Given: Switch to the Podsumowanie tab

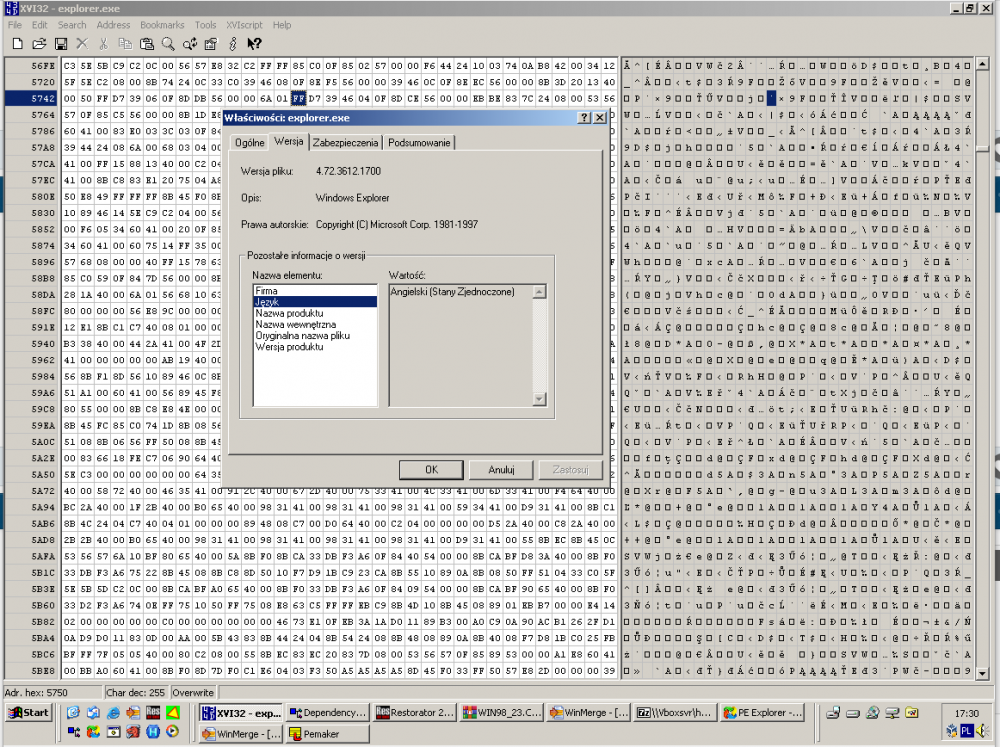Looking at the screenshot, I should pyautogui.click(x=418, y=143).
